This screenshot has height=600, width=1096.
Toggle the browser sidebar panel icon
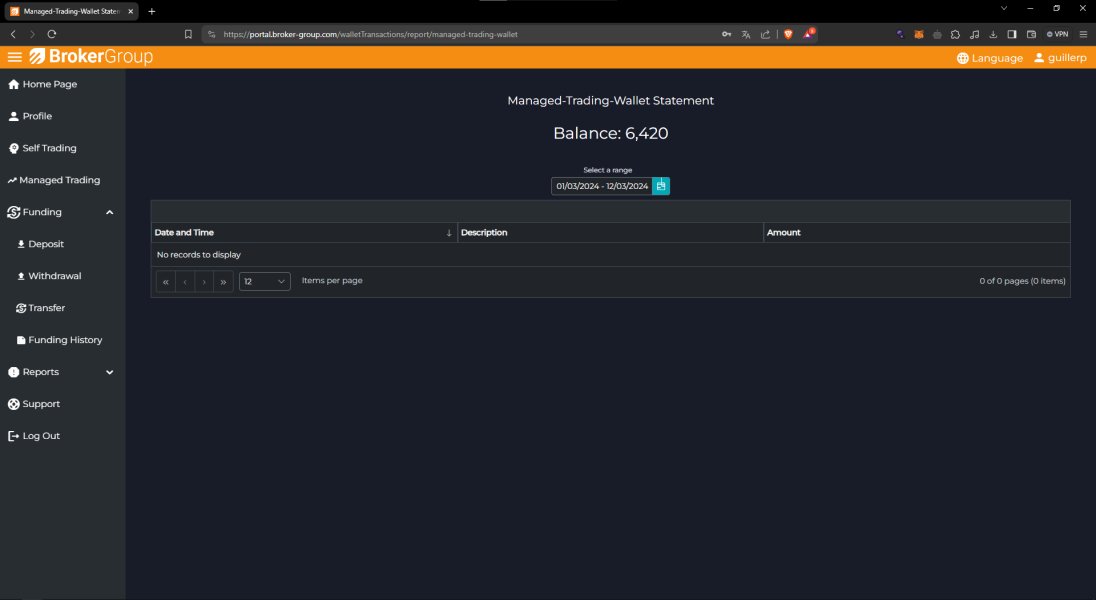(x=1012, y=34)
